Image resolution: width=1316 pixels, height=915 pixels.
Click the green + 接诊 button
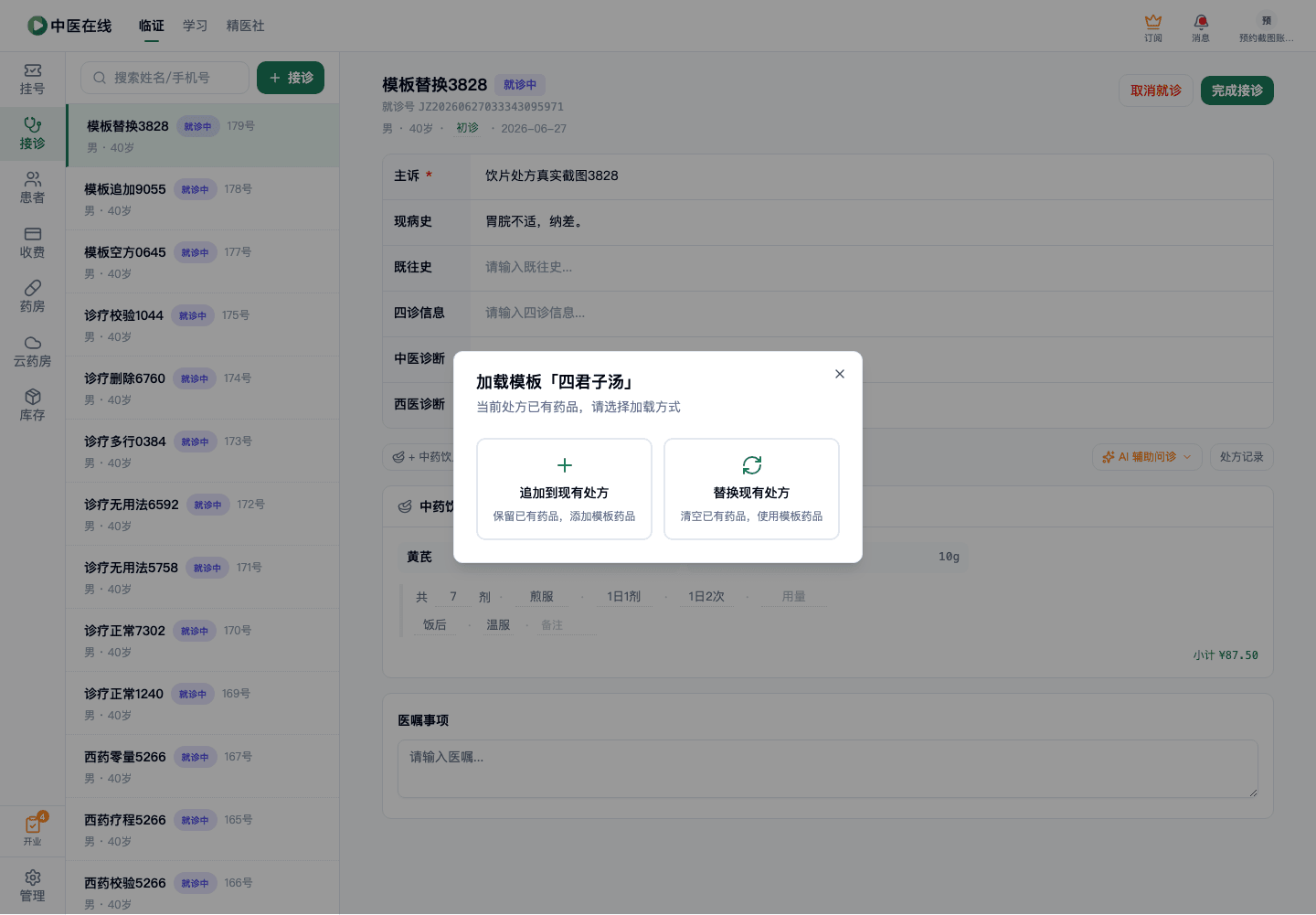[291, 78]
